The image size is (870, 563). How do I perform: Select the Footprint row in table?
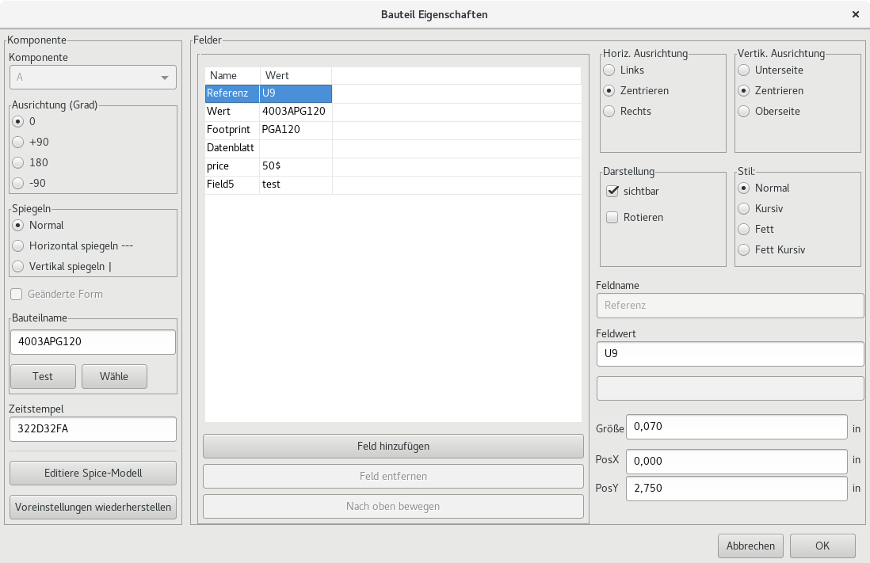tap(268, 130)
